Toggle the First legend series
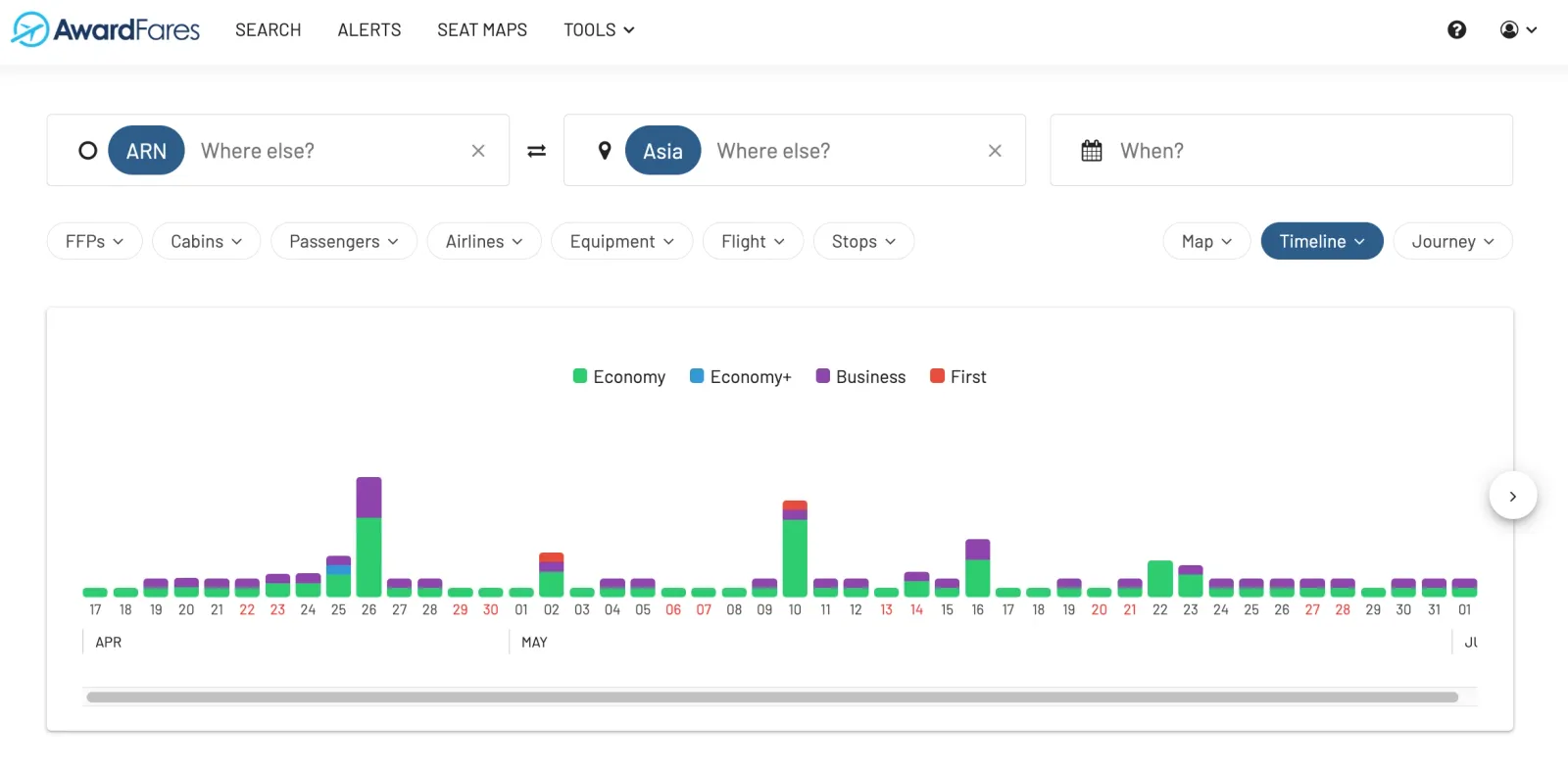This screenshot has width=1568, height=770. tap(957, 377)
